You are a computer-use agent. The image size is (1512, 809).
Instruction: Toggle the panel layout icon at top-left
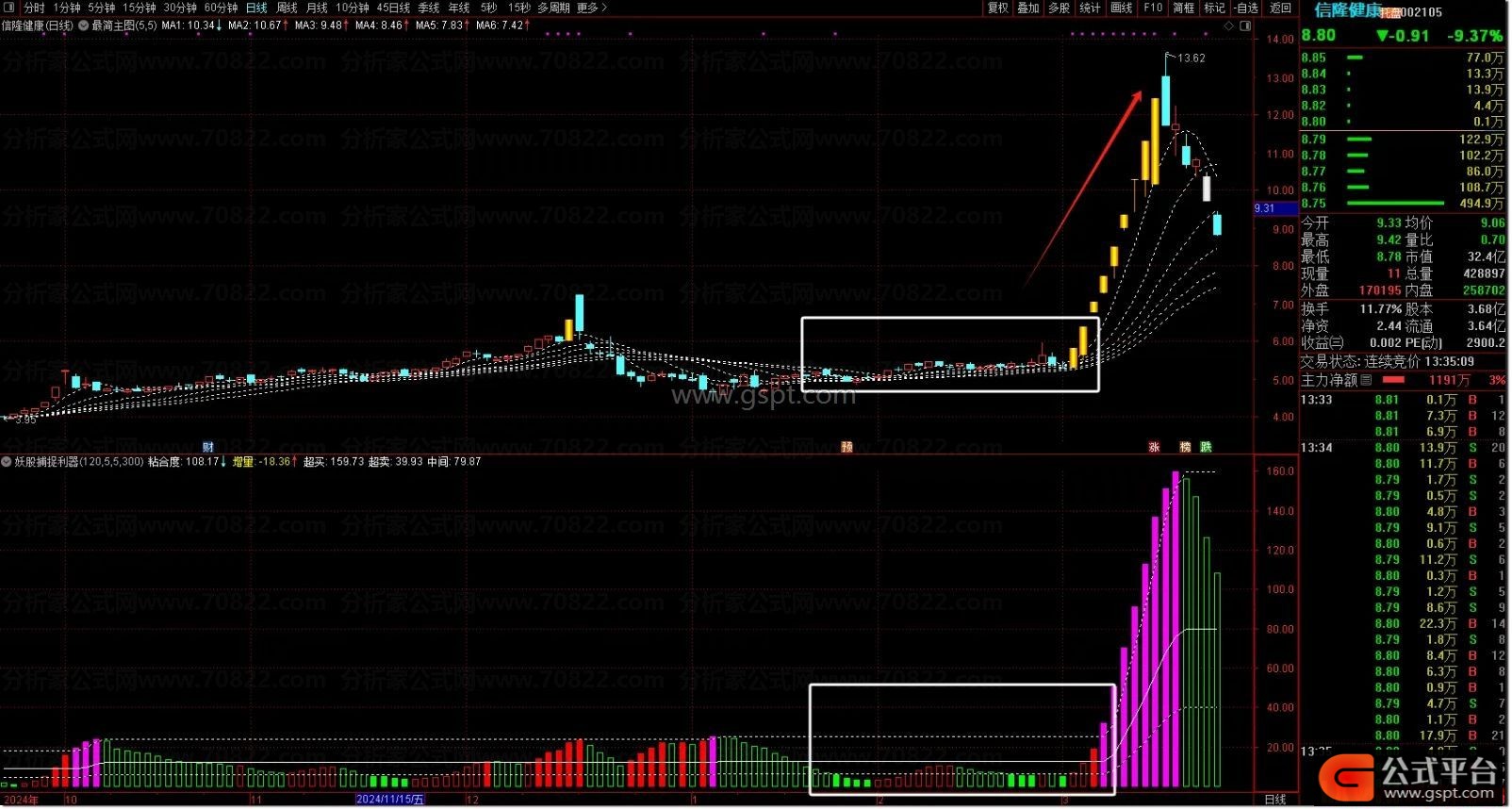pyautogui.click(x=8, y=8)
